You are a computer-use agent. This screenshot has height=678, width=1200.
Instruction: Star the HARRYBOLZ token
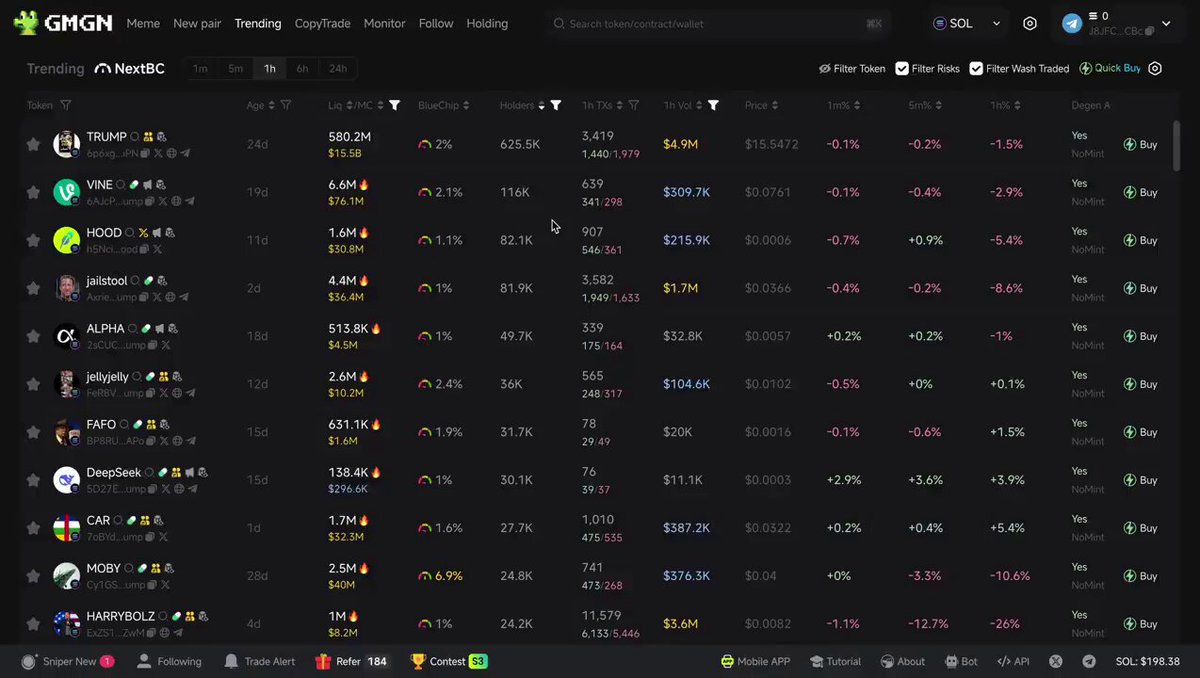pos(33,624)
